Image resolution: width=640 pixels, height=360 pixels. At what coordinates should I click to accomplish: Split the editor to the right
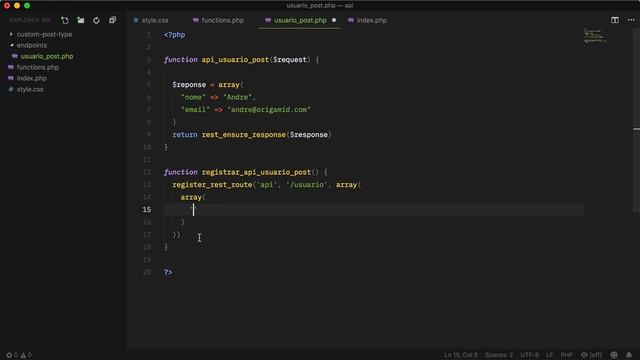(x=615, y=20)
